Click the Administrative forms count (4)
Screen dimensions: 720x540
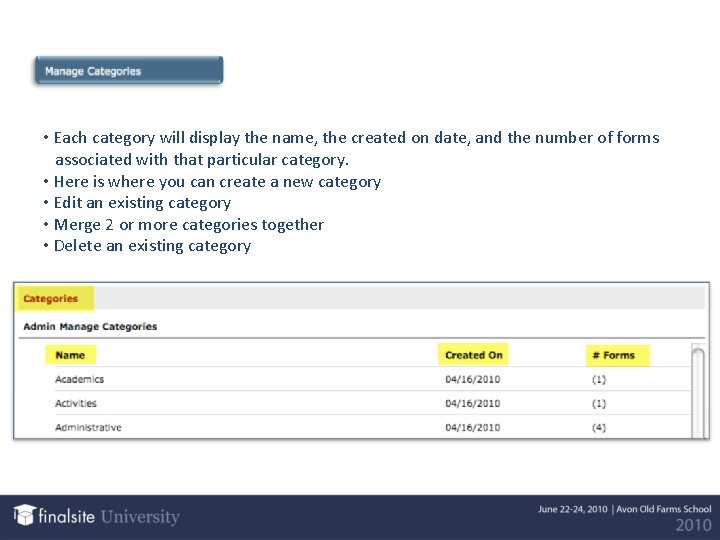pos(599,428)
